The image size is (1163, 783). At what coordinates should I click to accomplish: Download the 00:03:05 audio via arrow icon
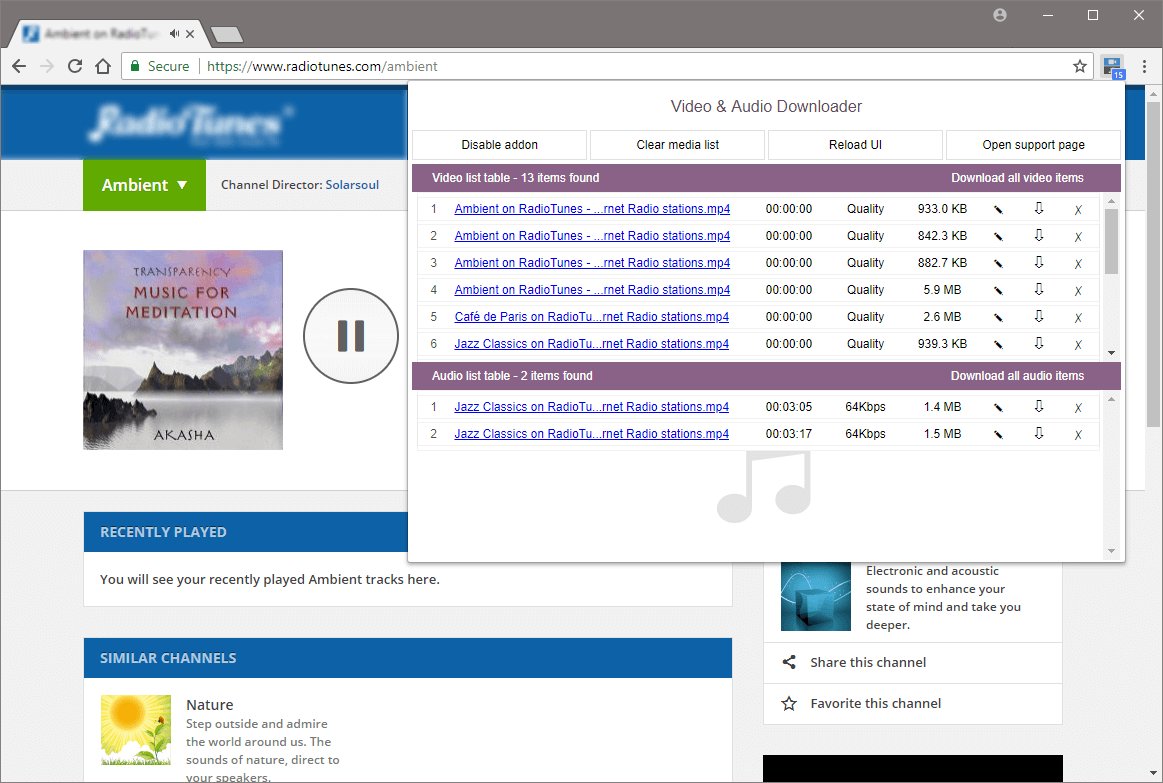1039,406
